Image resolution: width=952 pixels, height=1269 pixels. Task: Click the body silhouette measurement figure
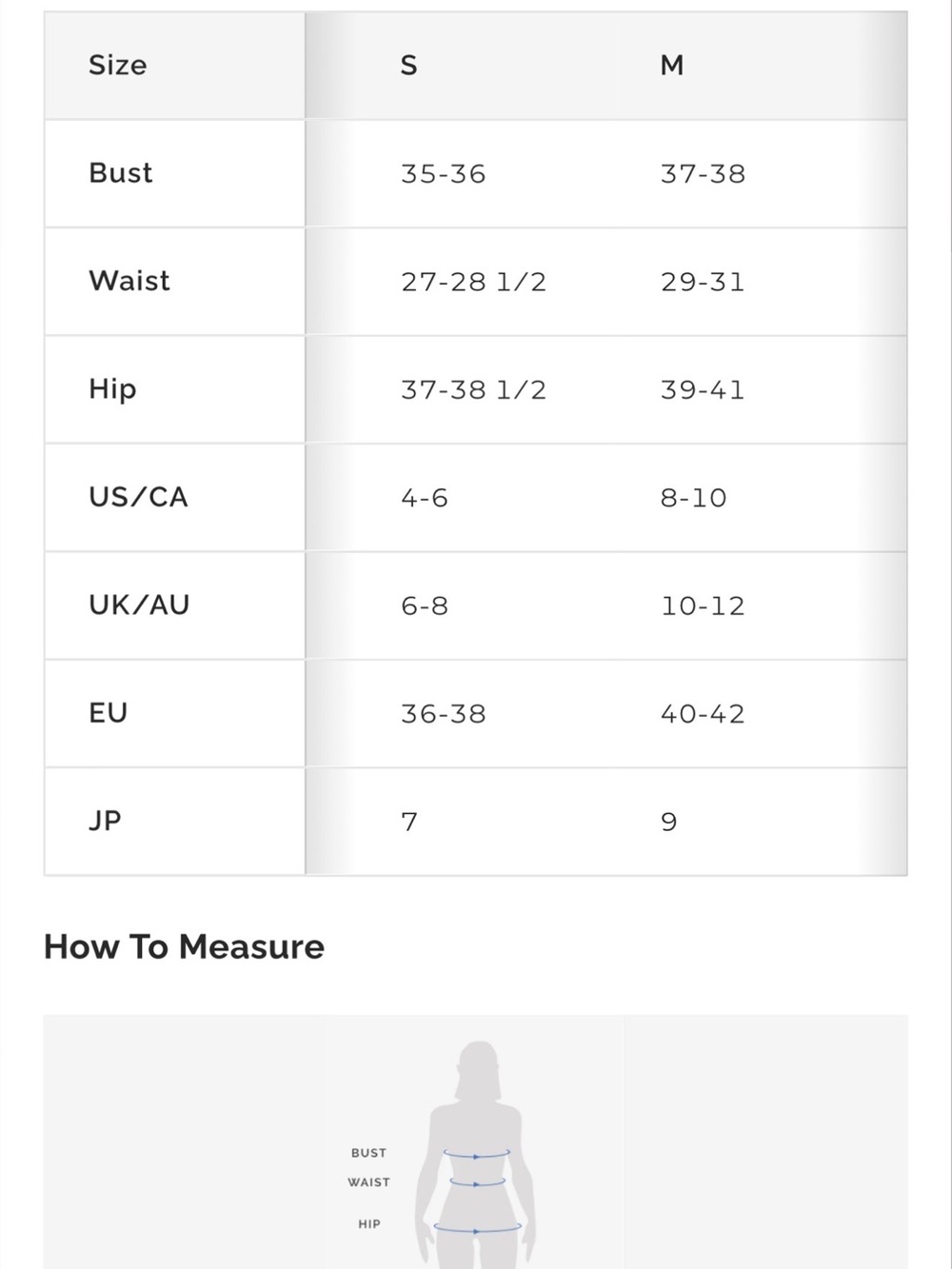click(476, 1154)
